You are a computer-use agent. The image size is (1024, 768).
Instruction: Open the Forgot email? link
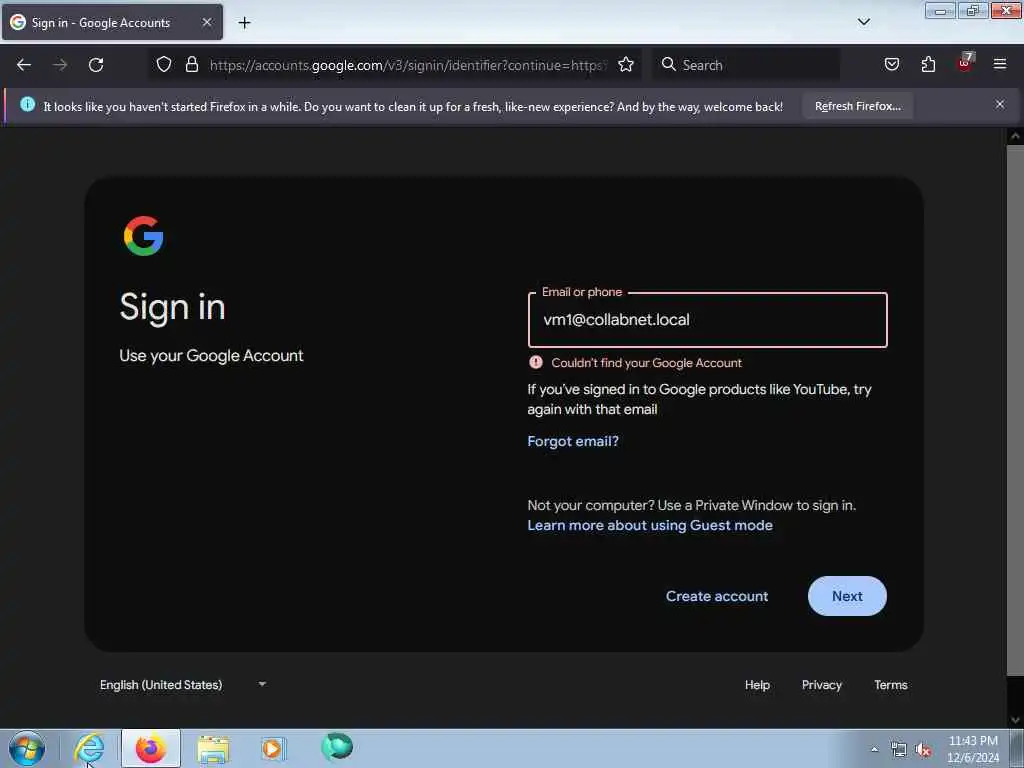coord(573,441)
